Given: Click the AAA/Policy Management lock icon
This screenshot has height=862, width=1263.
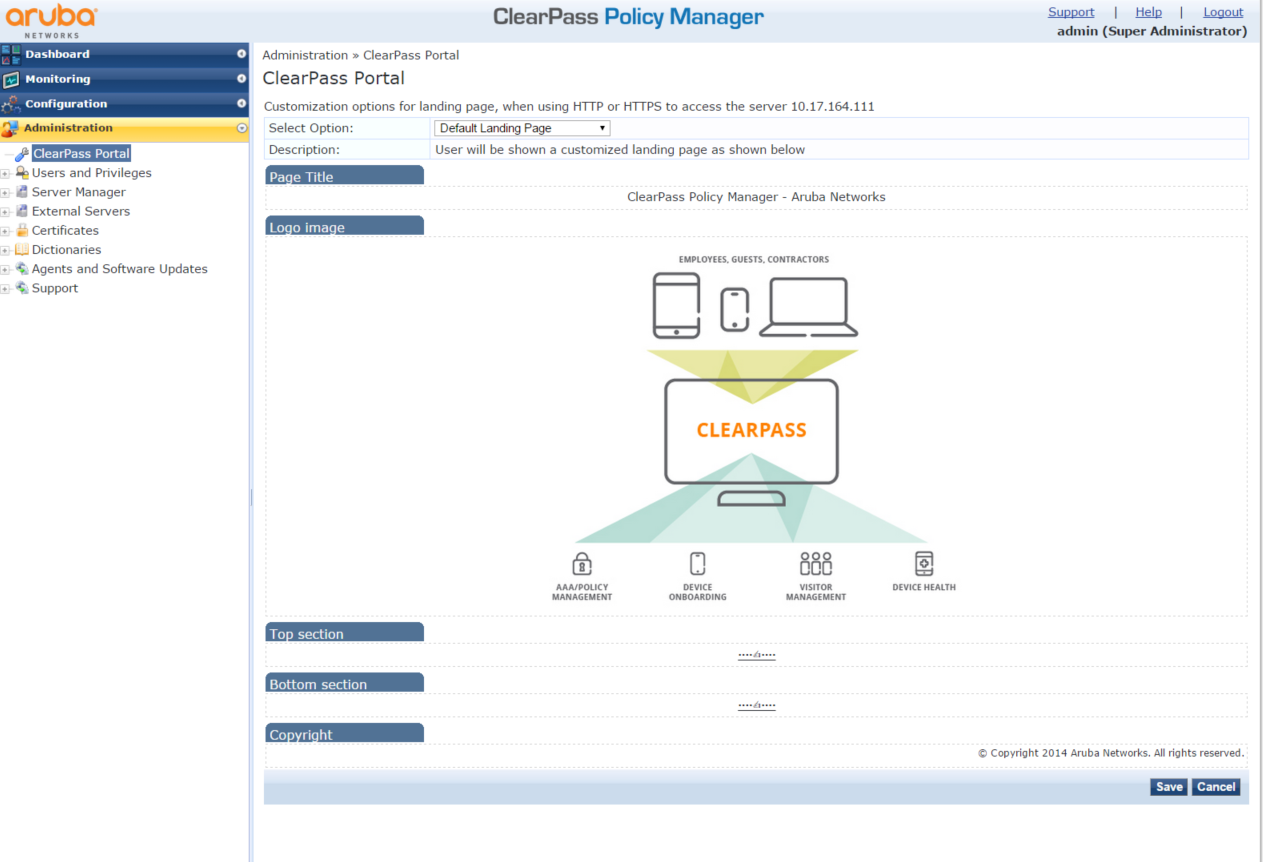Looking at the screenshot, I should (582, 563).
